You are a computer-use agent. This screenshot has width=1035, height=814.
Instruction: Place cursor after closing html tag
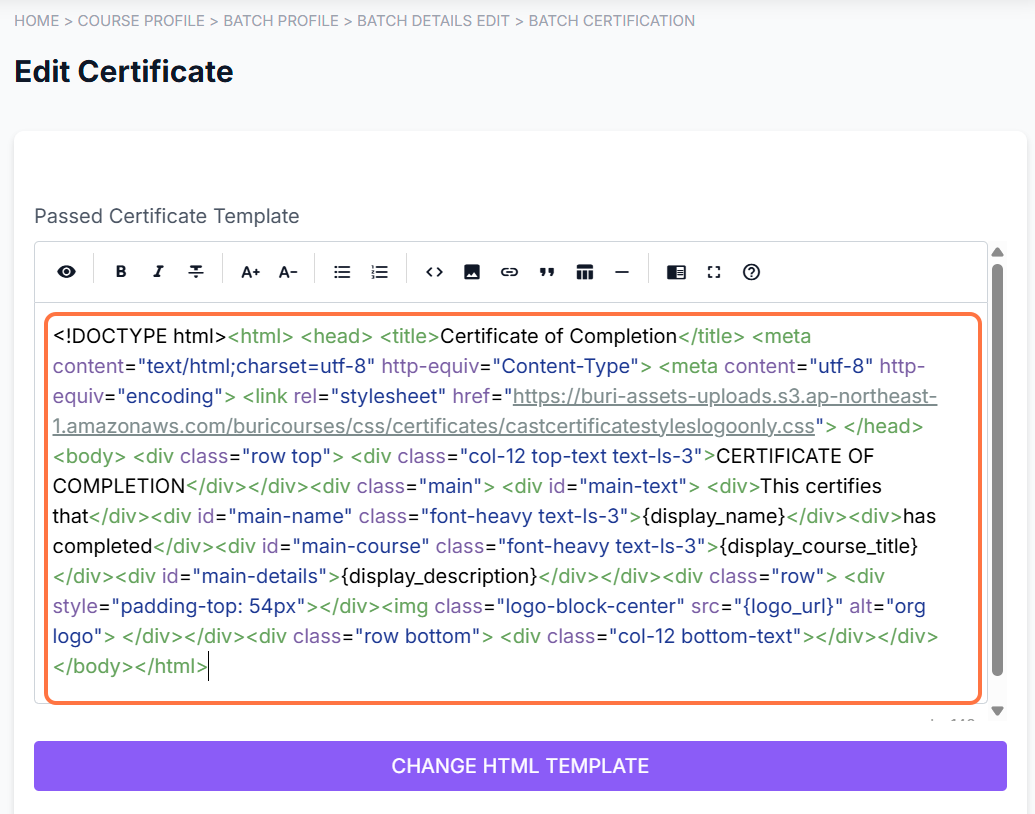coord(209,666)
